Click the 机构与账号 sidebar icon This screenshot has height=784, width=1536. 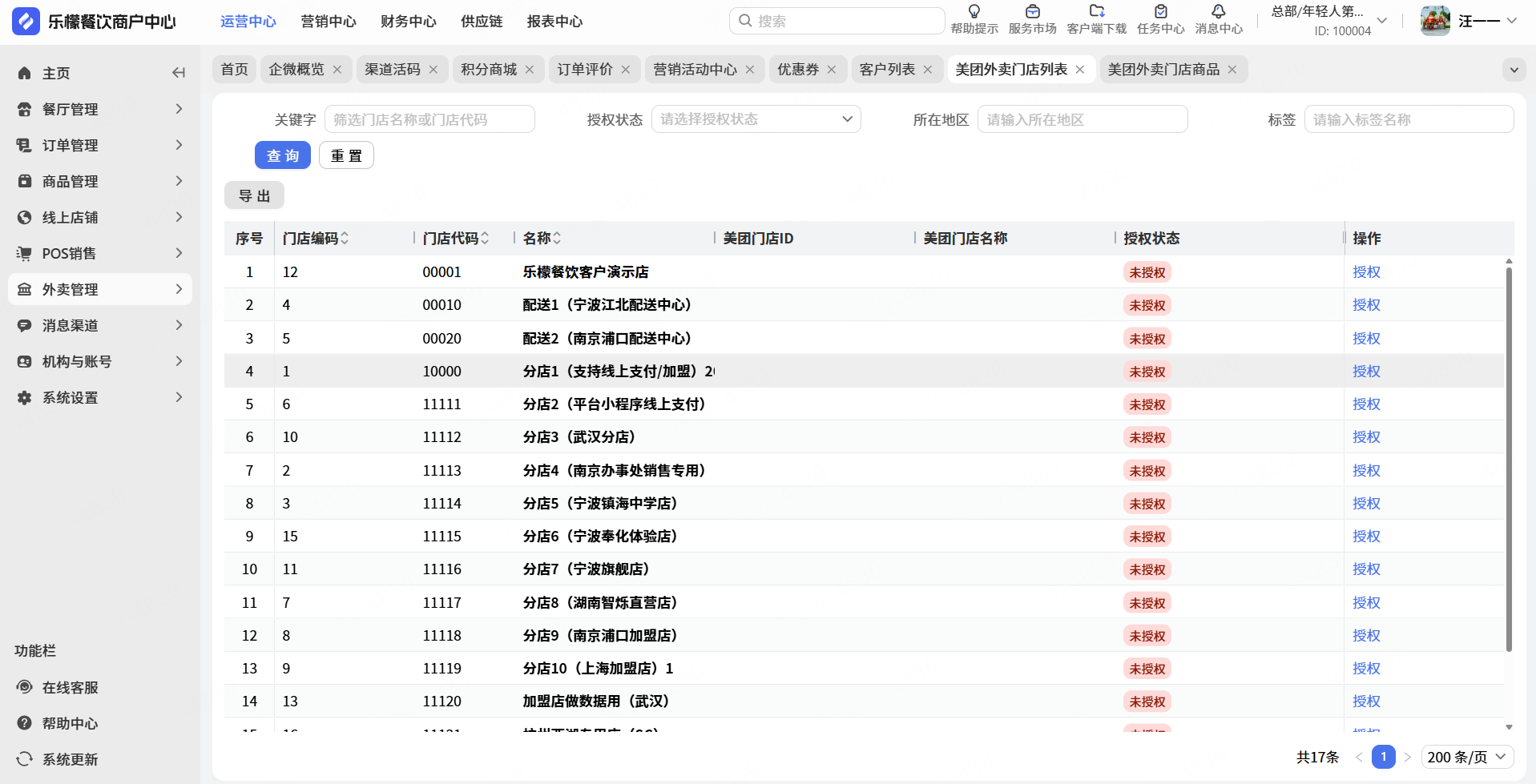[25, 361]
